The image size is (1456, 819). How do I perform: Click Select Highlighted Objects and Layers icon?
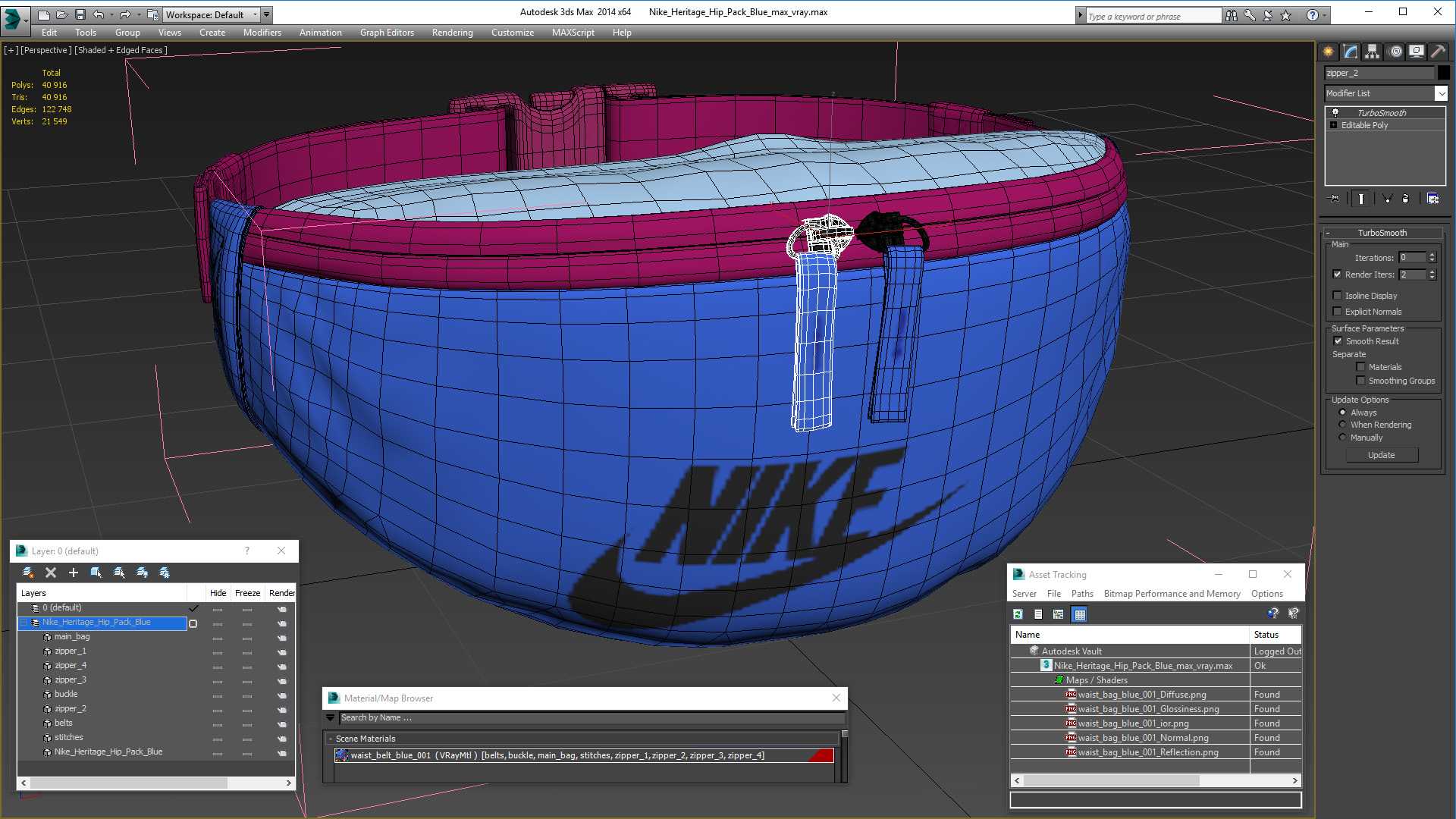click(x=96, y=573)
